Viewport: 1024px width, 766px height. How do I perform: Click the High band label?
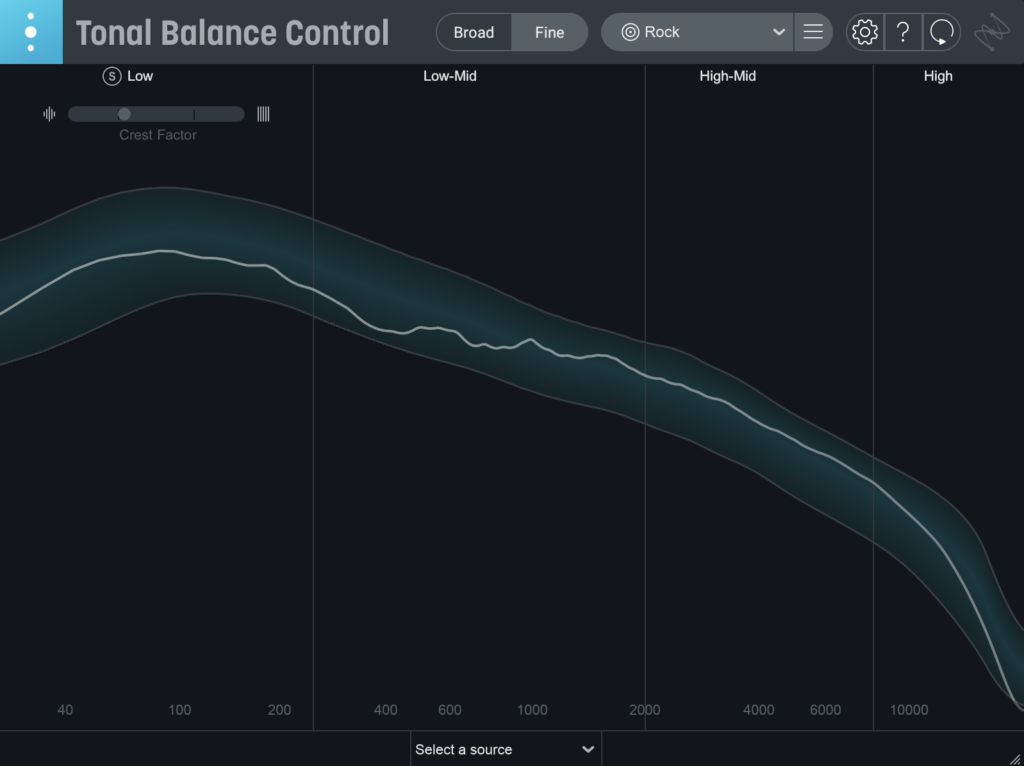tap(938, 75)
